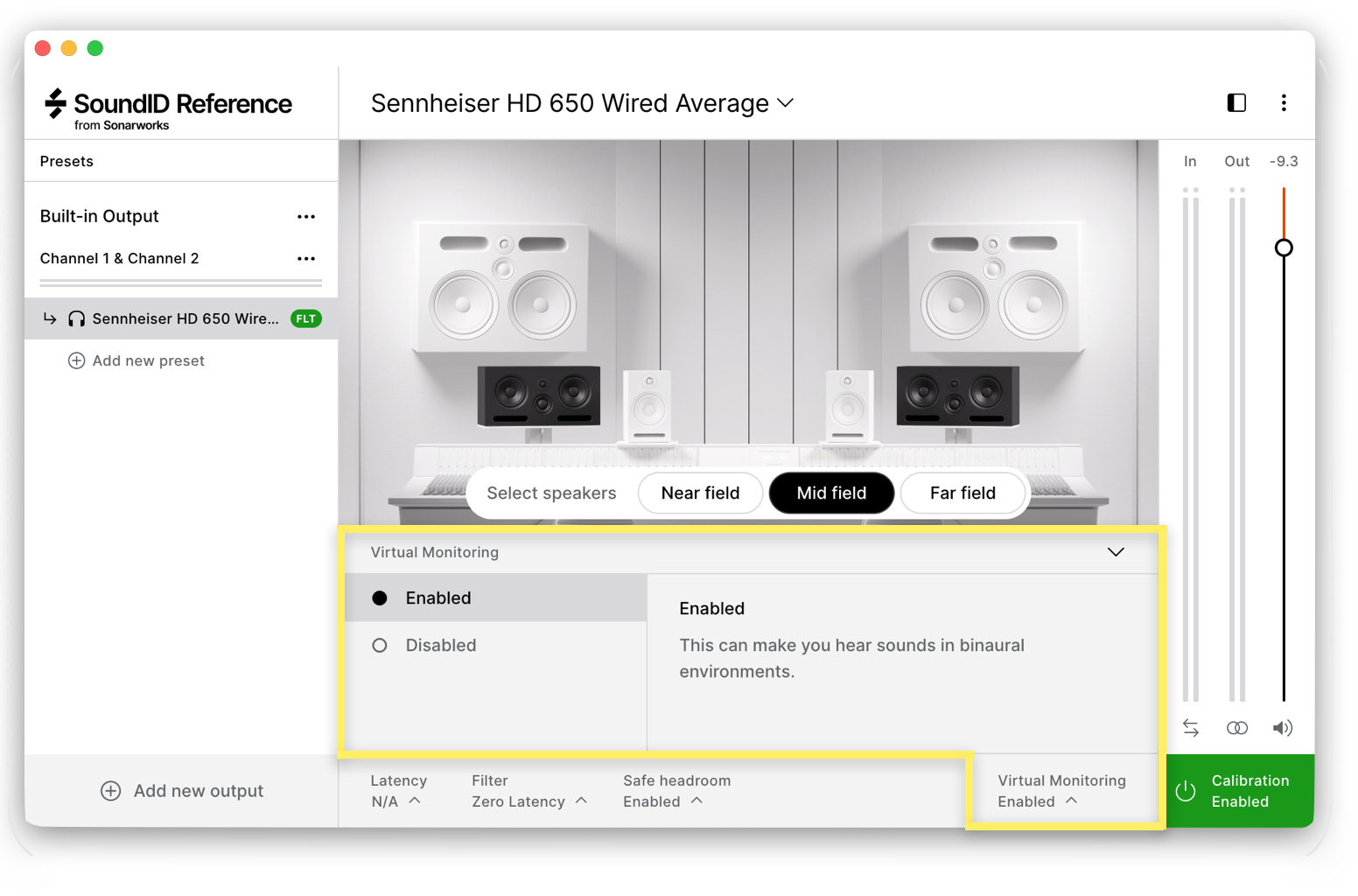Open the vertical three-dot options menu
Image resolution: width=1358 pixels, height=896 pixels.
pyautogui.click(x=1284, y=103)
